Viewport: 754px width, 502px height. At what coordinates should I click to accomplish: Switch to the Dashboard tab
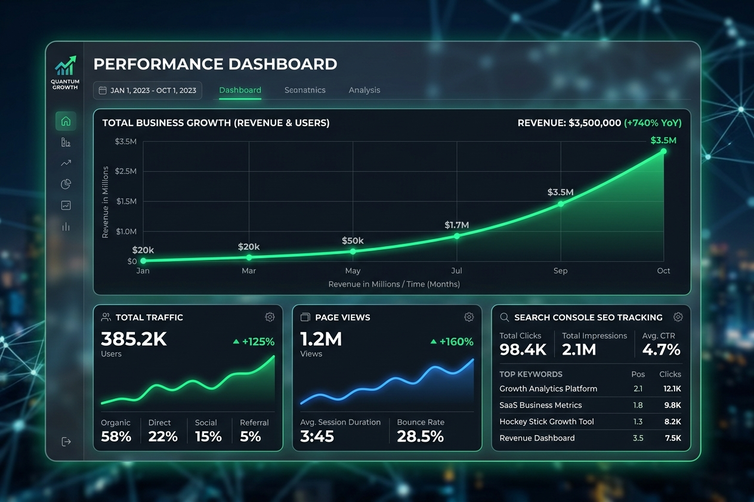click(240, 90)
